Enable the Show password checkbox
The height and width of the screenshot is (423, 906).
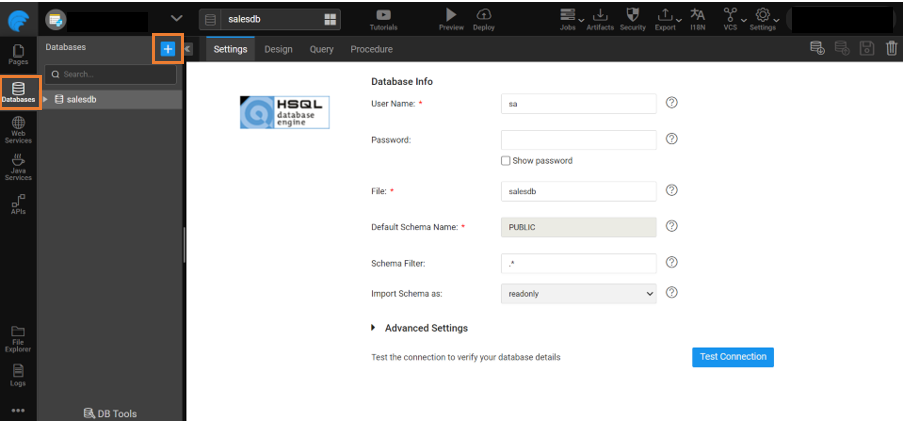coord(506,161)
